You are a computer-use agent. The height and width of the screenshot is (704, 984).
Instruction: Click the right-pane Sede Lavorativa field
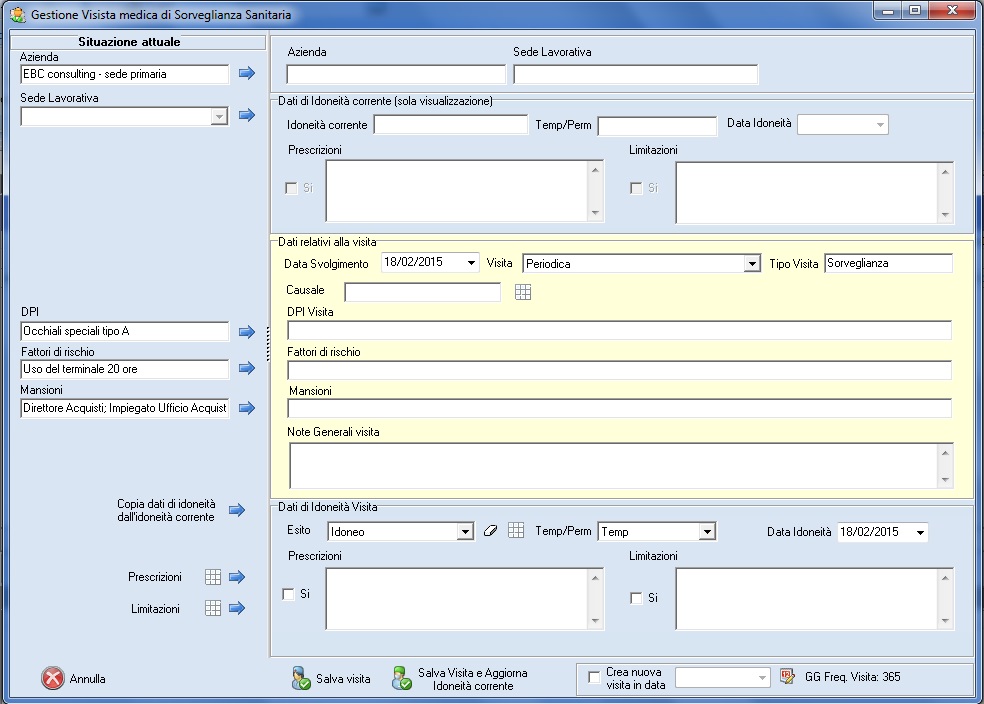point(636,75)
